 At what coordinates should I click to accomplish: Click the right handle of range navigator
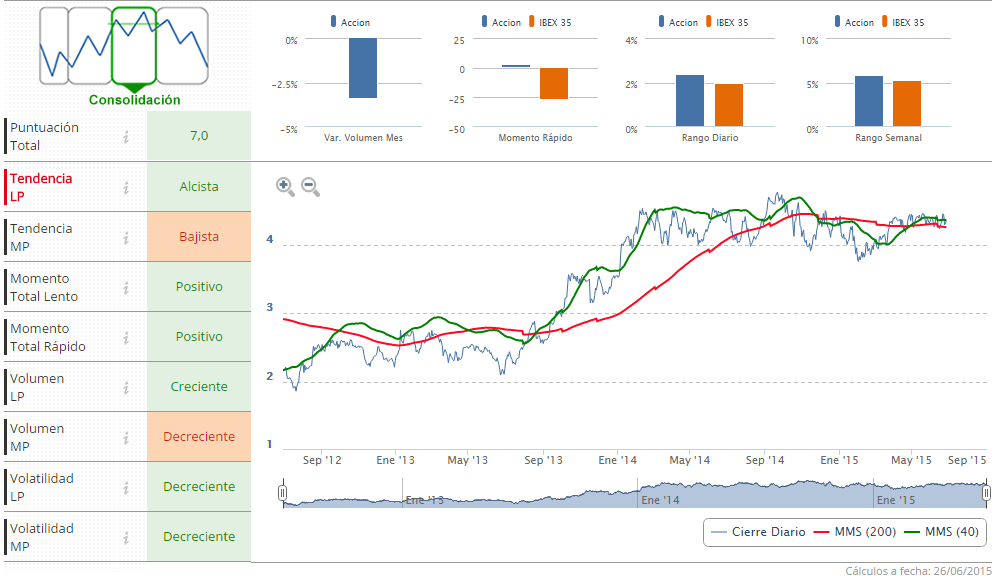(x=986, y=493)
